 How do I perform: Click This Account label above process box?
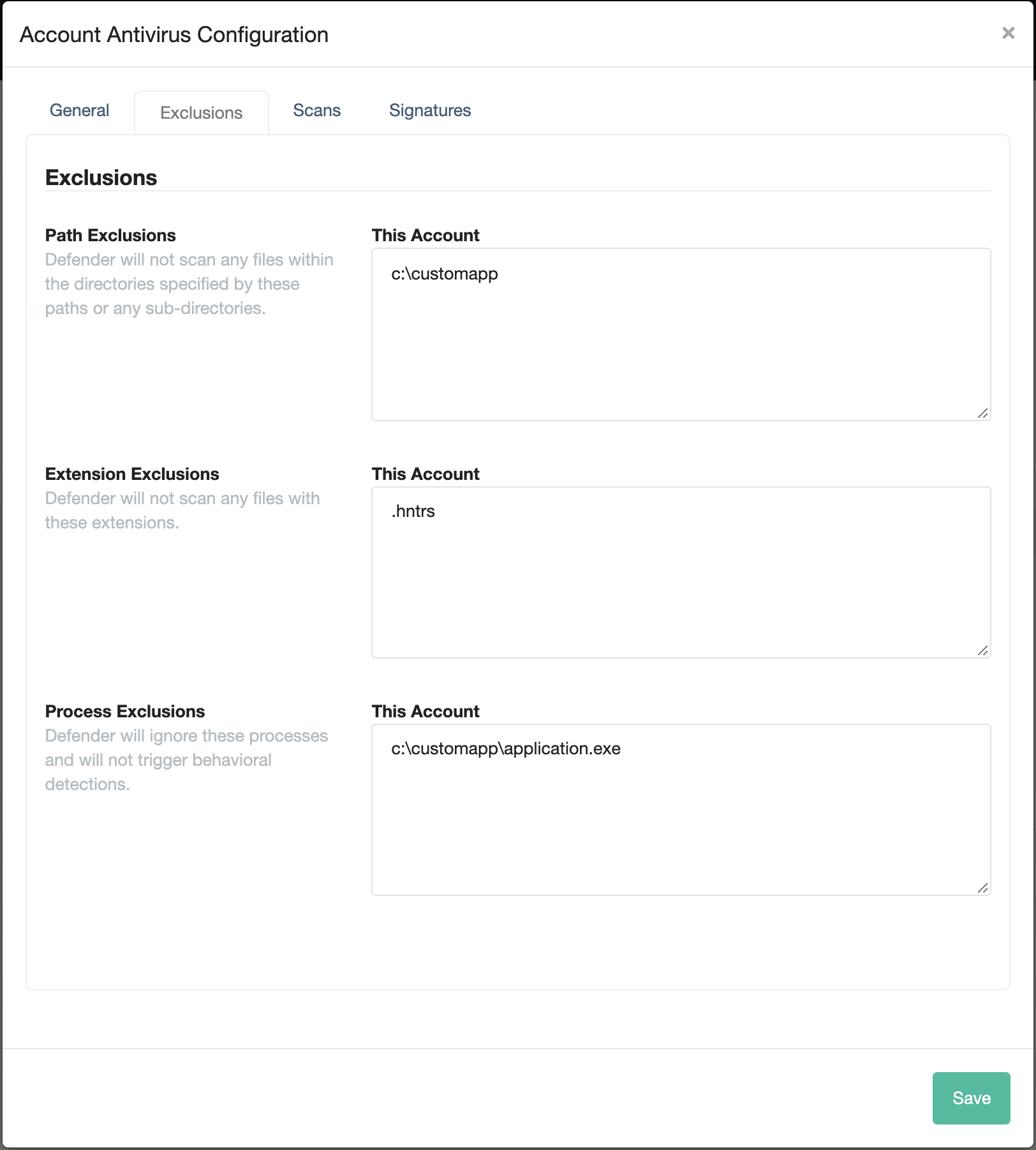tap(426, 712)
